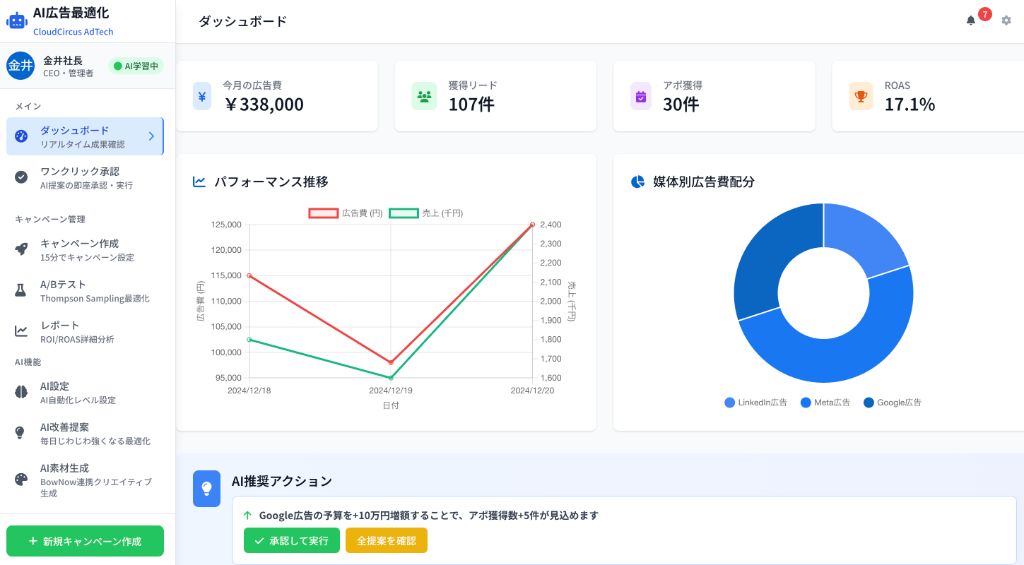Open A/Bテスト menu item
This screenshot has width=1024, height=565.
(x=85, y=290)
